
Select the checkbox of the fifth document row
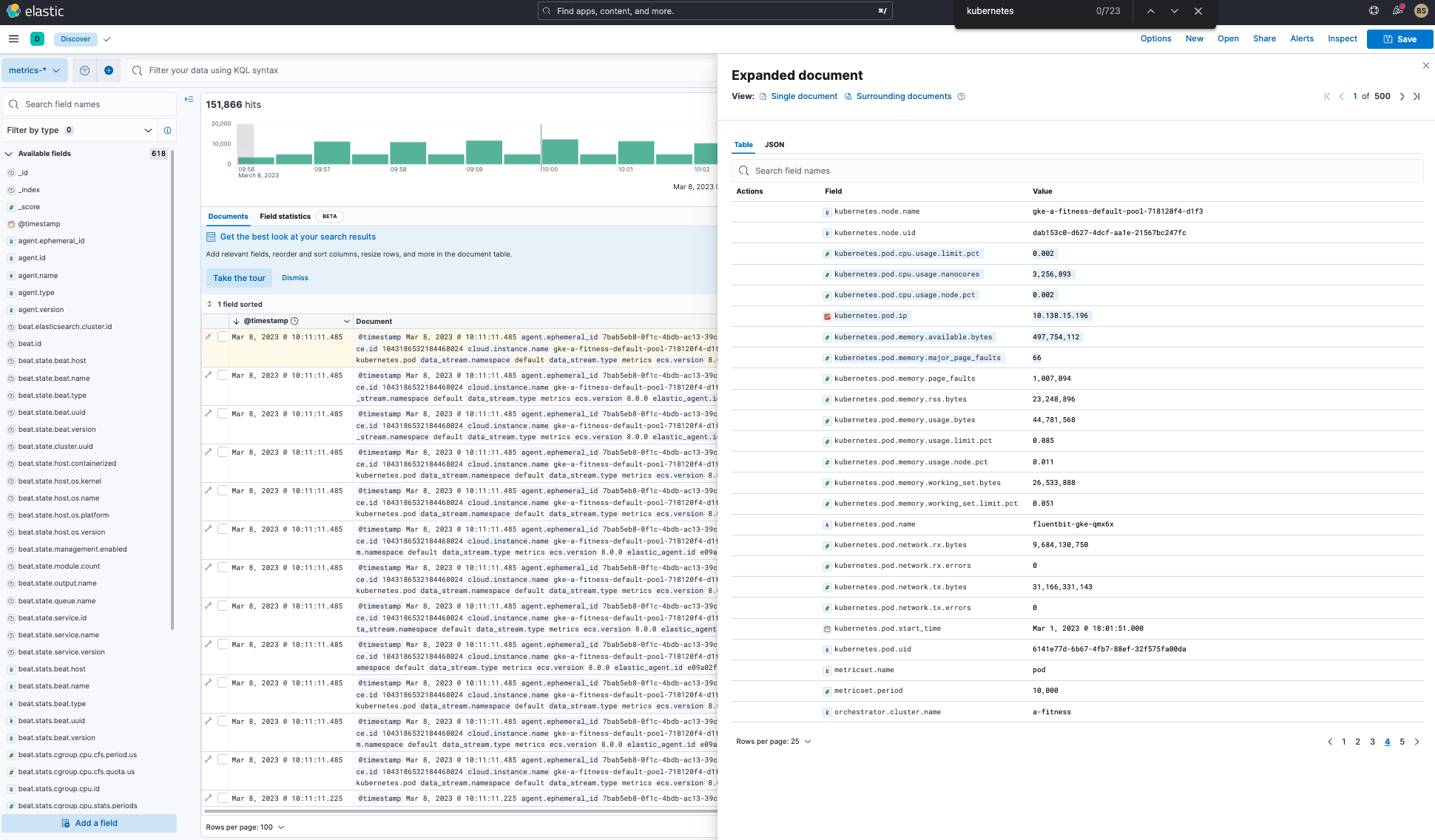point(222,490)
